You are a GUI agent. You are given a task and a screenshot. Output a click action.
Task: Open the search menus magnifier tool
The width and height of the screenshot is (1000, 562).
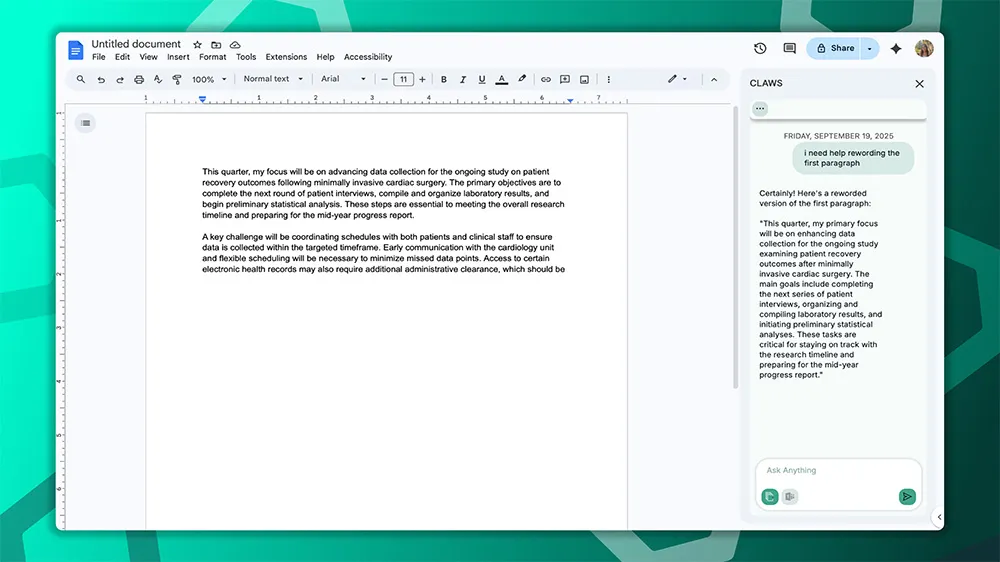coord(80,79)
